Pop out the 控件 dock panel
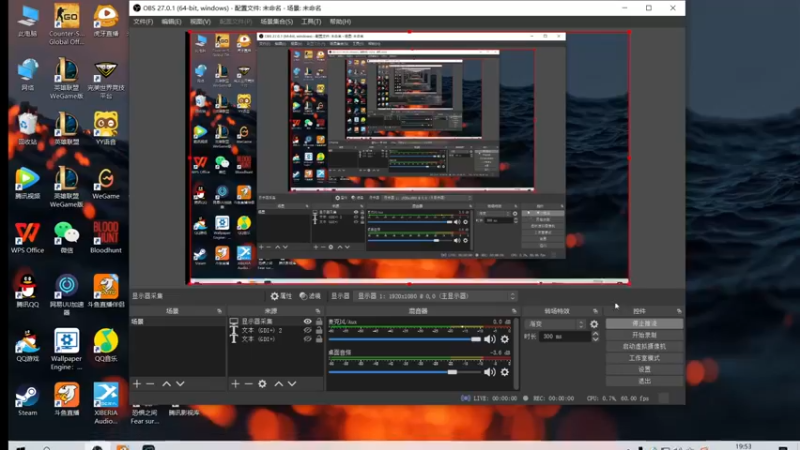Image resolution: width=800 pixels, height=450 pixels. (679, 311)
